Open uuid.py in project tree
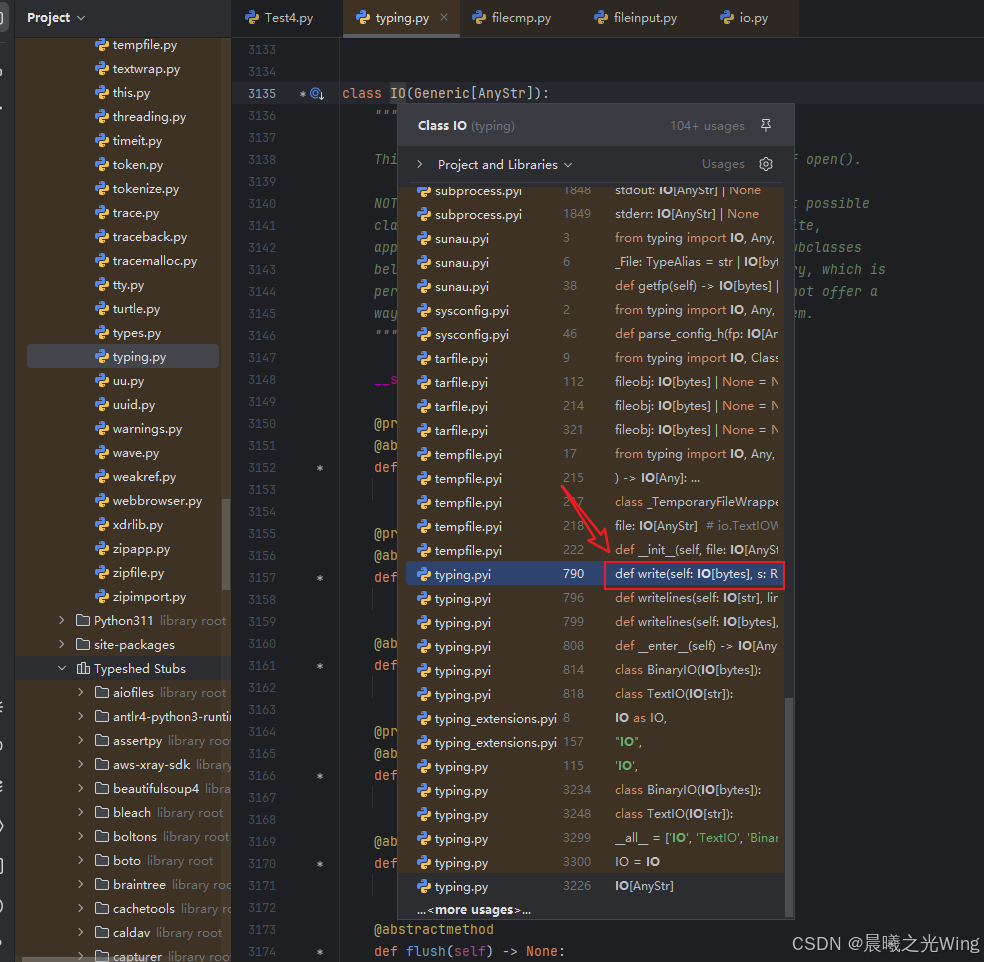Viewport: 984px width, 962px height. point(125,405)
